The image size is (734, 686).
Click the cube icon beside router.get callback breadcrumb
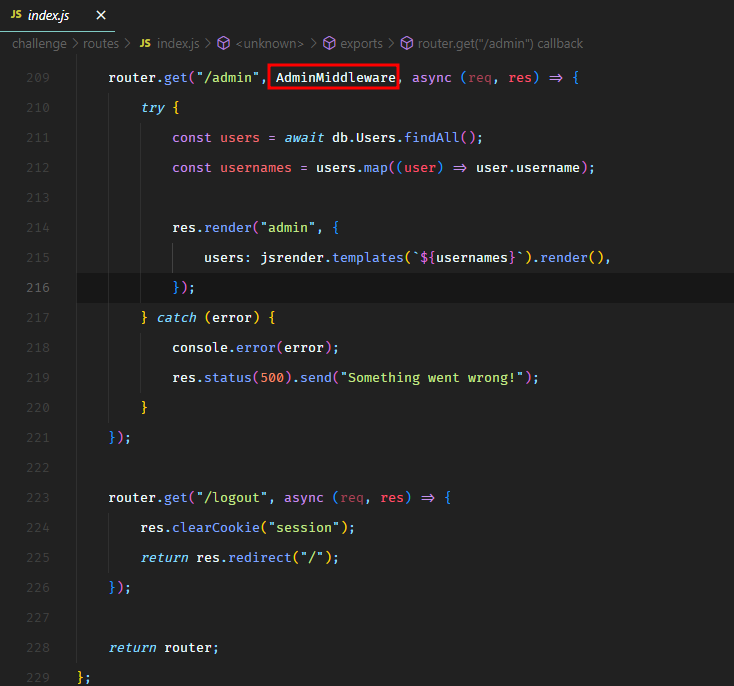click(407, 44)
